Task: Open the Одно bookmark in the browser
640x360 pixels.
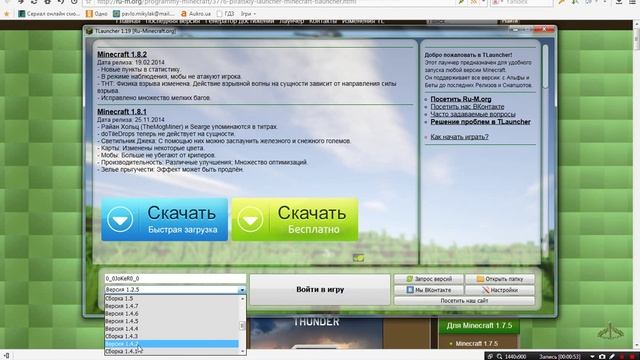Action: pos(97,13)
